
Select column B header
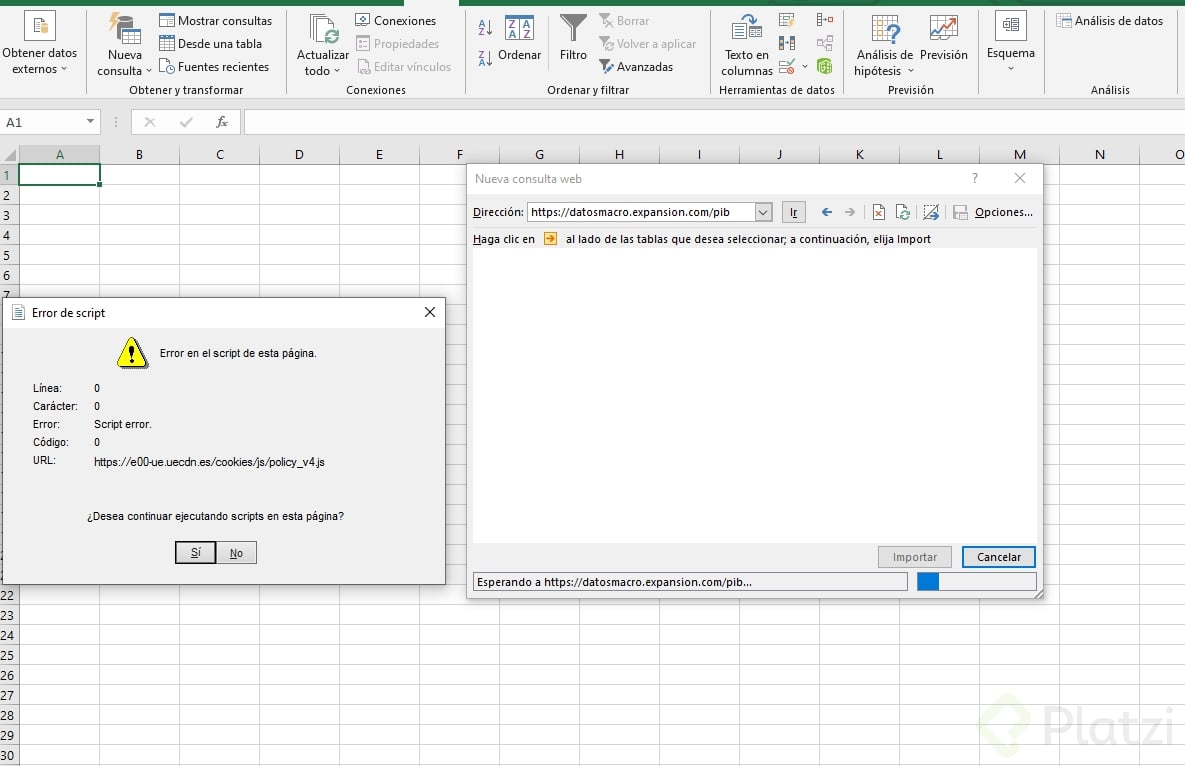point(139,155)
